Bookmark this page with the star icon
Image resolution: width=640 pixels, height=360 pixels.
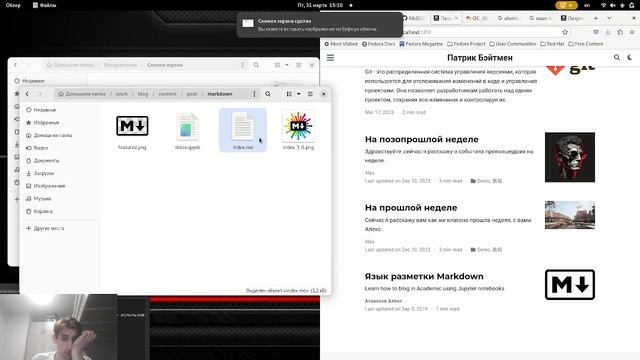[x=565, y=32]
